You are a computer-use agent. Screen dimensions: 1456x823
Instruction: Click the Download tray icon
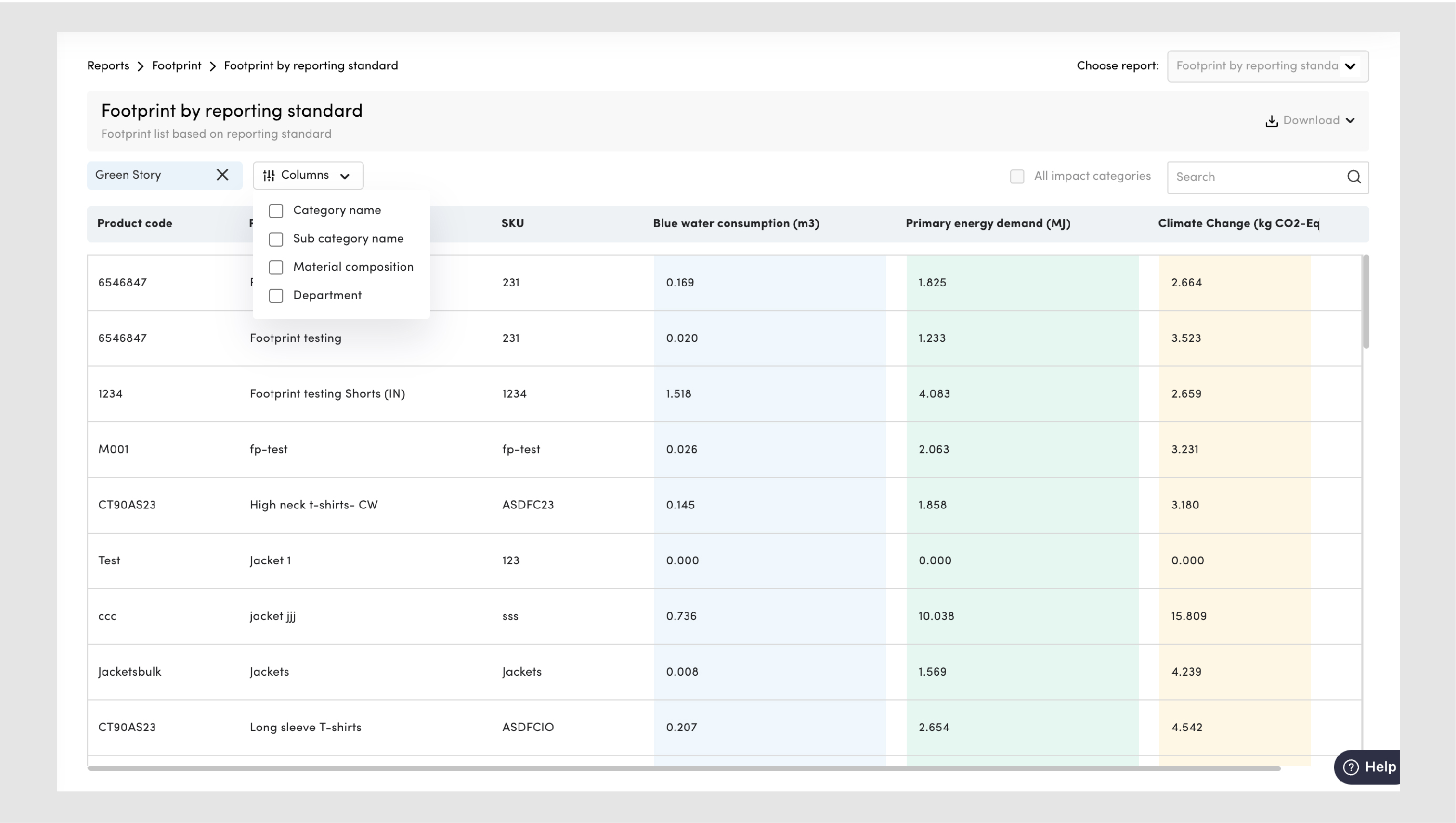(x=1271, y=121)
